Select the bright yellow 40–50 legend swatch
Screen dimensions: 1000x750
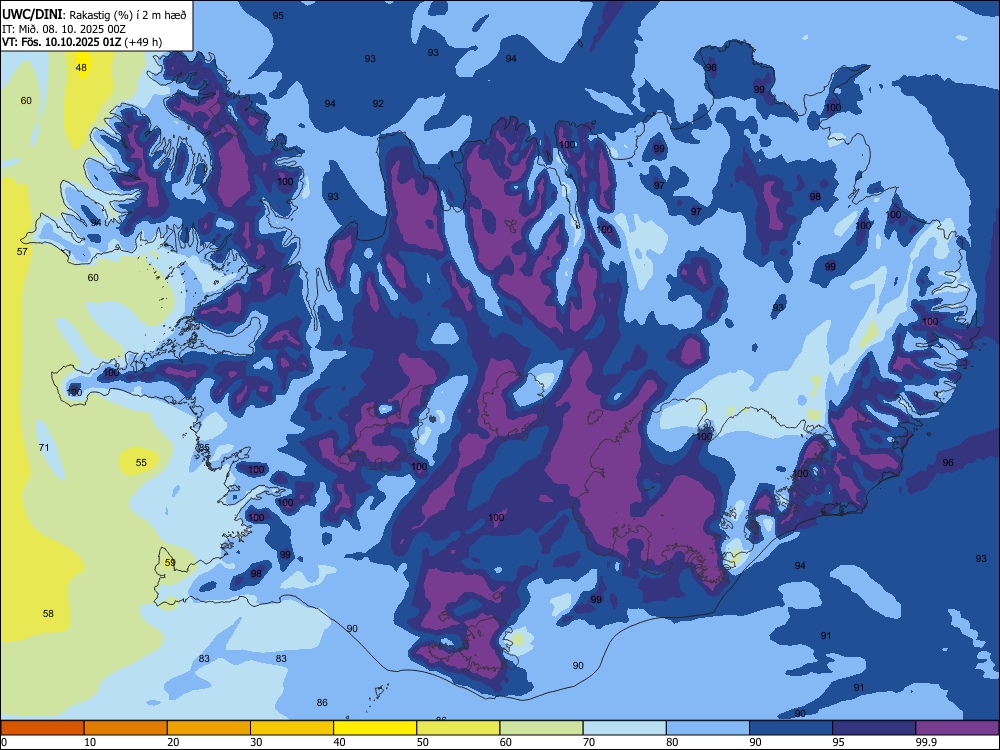[375, 728]
